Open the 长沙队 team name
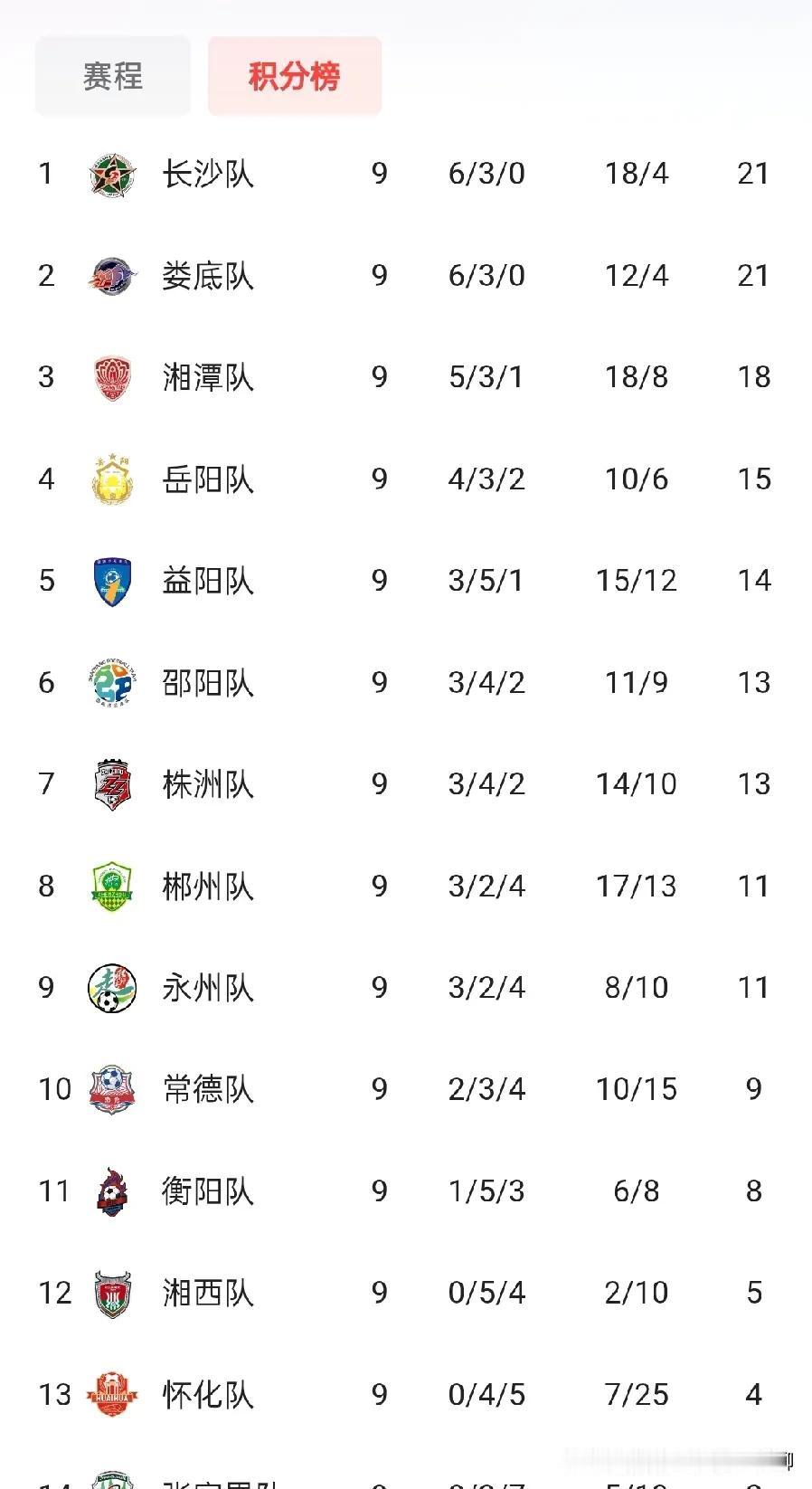Screen dimensions: 812x1489 [208, 174]
